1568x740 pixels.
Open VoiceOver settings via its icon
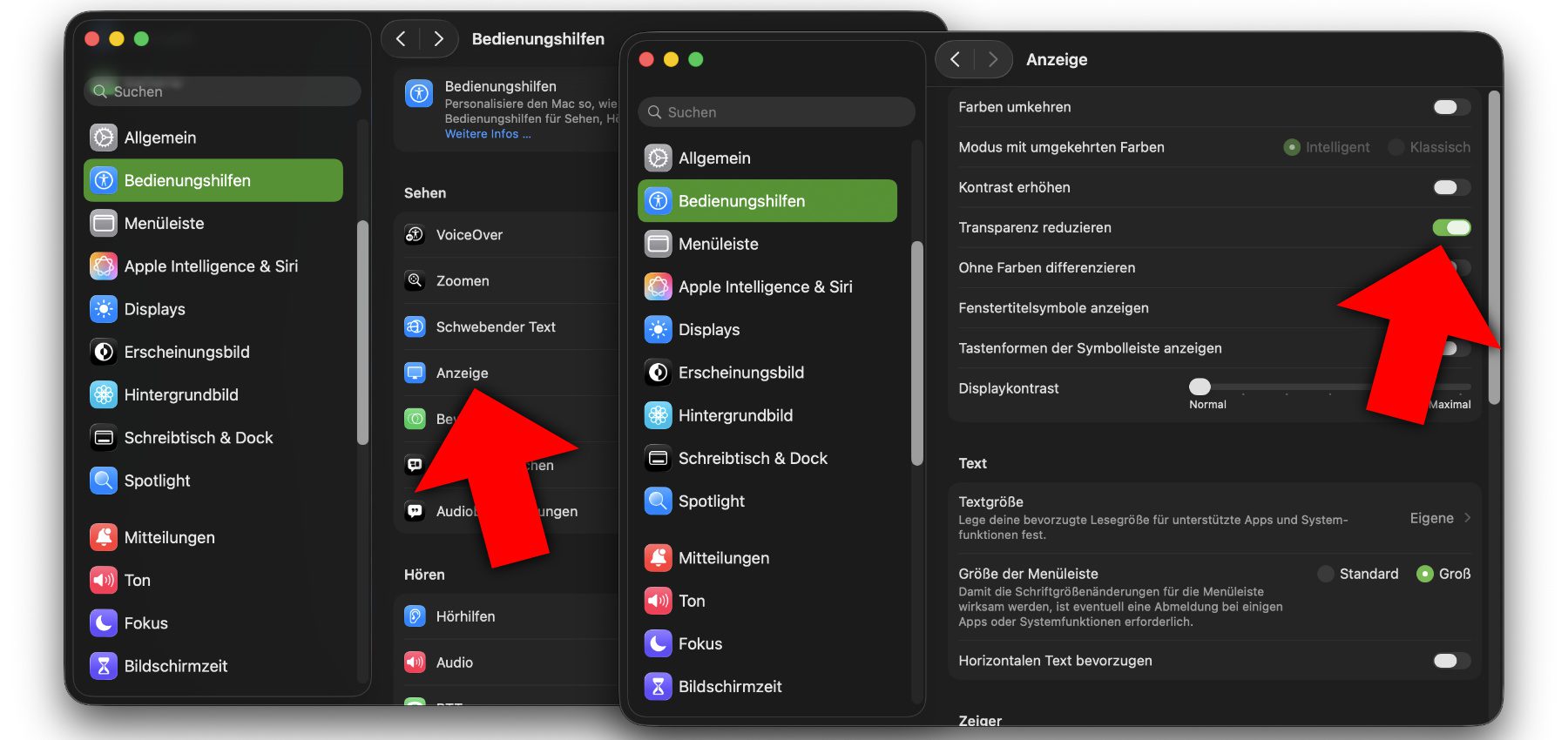click(x=415, y=234)
